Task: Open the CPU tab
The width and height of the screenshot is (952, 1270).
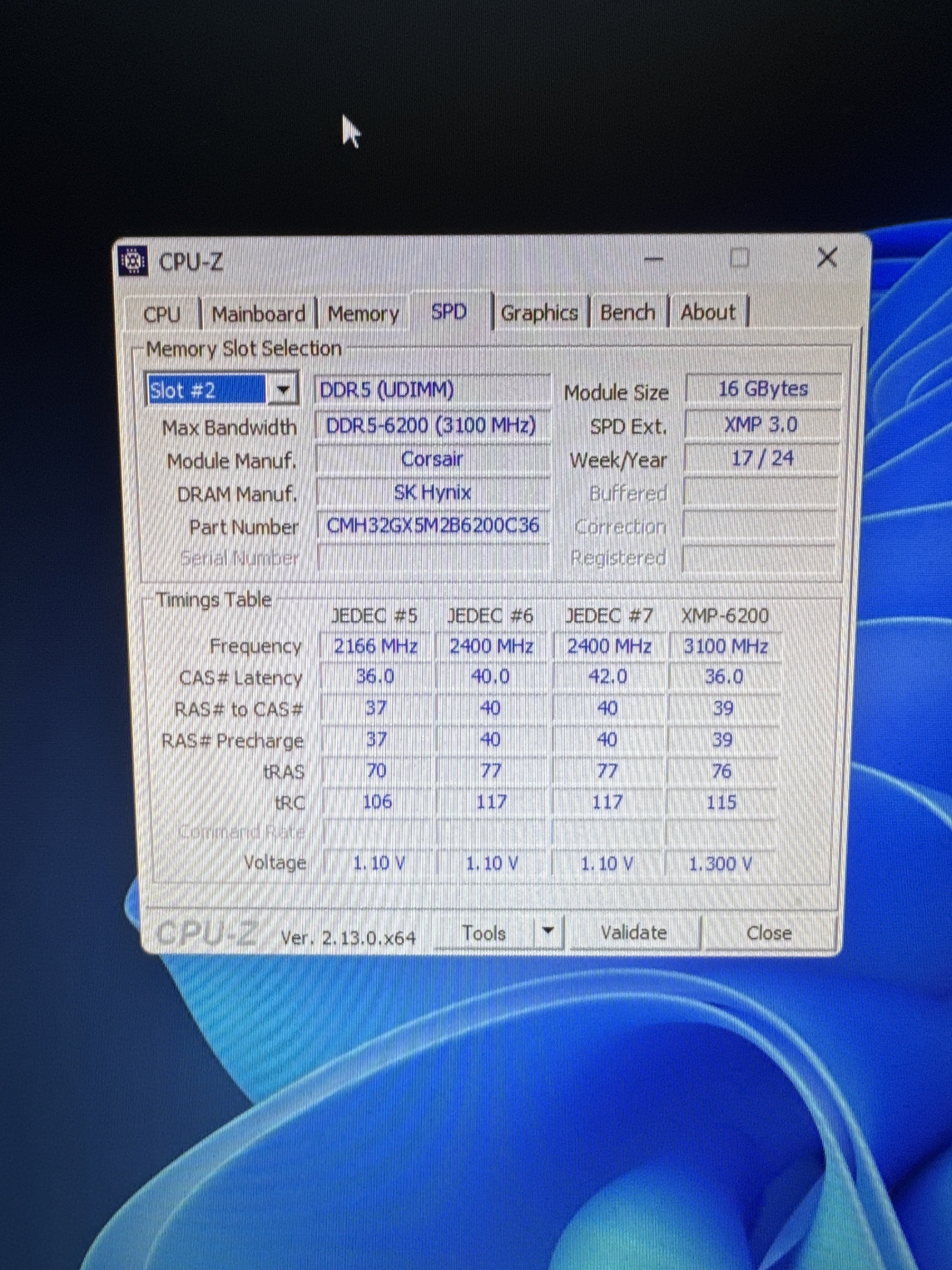Action: tap(162, 314)
